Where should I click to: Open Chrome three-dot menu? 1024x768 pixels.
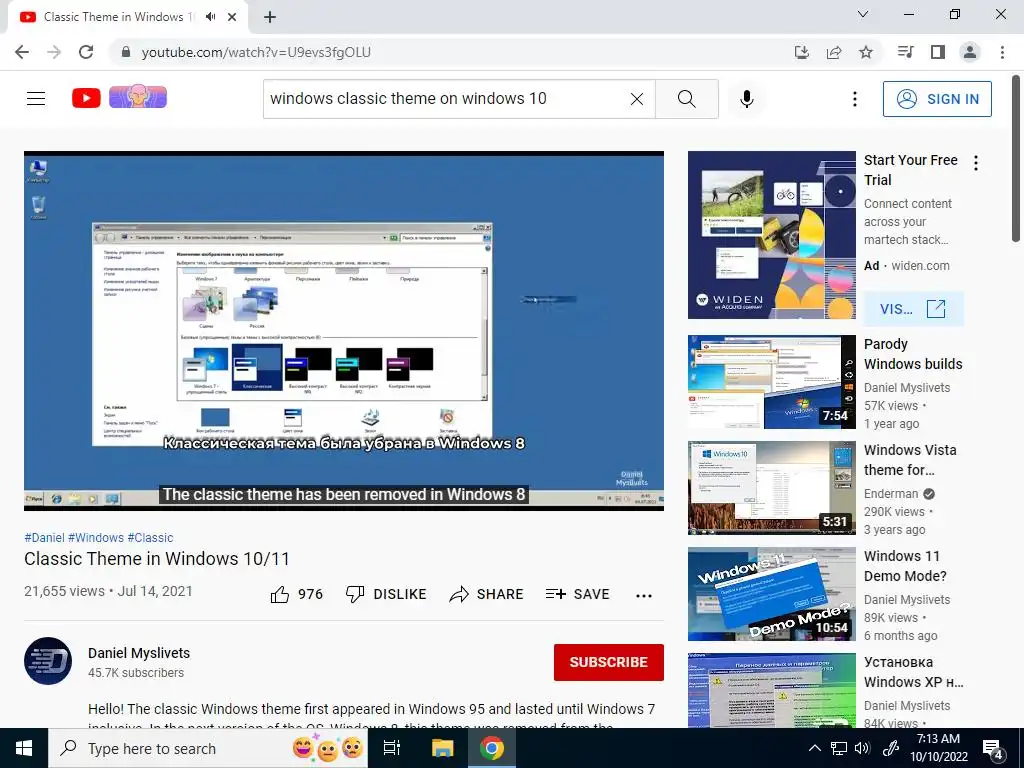[x=1002, y=52]
